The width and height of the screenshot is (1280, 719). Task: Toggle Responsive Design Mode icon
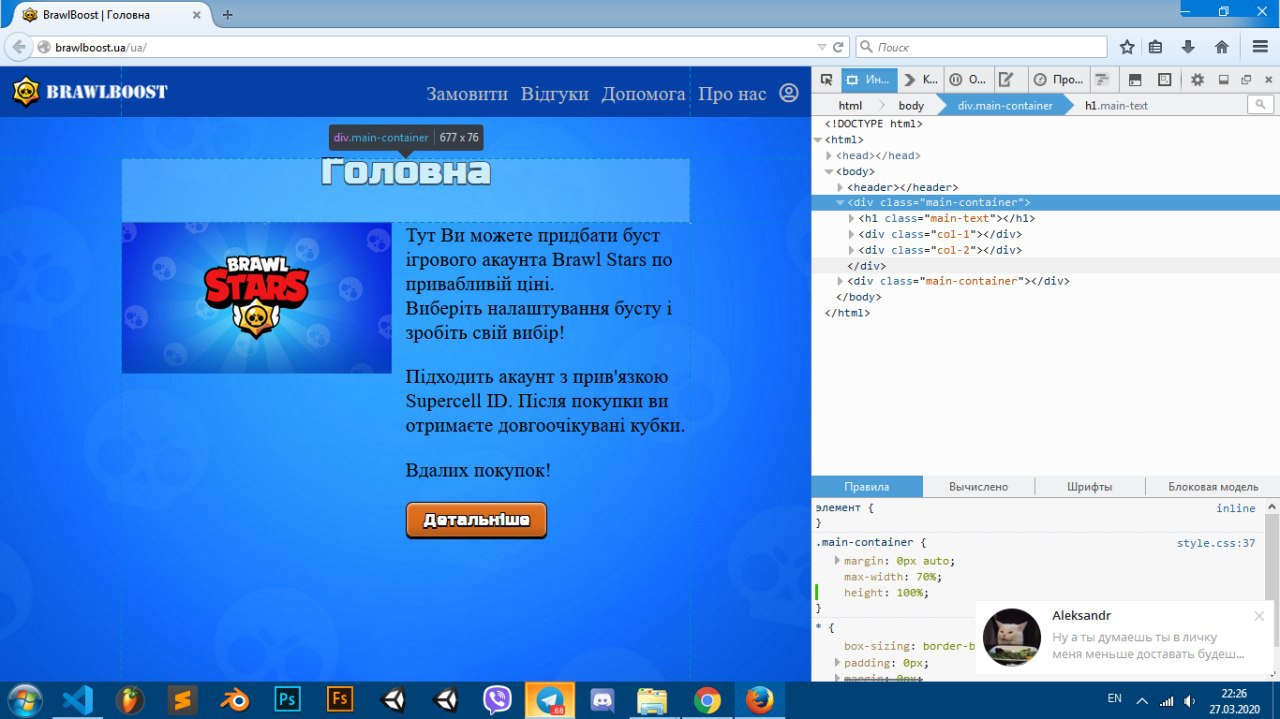pyautogui.click(x=1165, y=80)
